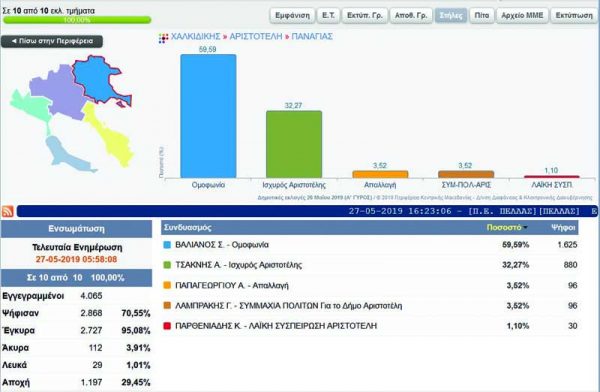Click orange swatch next to ΠΑΠΑΓΕΩΡΓΙΟΥ Α.

click(167, 285)
